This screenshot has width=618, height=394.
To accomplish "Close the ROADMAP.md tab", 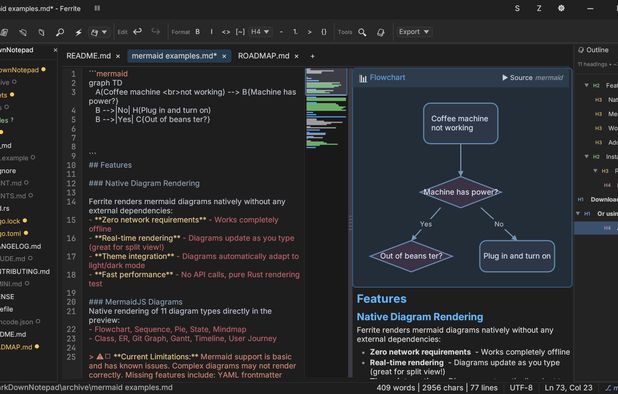I will coord(296,56).
